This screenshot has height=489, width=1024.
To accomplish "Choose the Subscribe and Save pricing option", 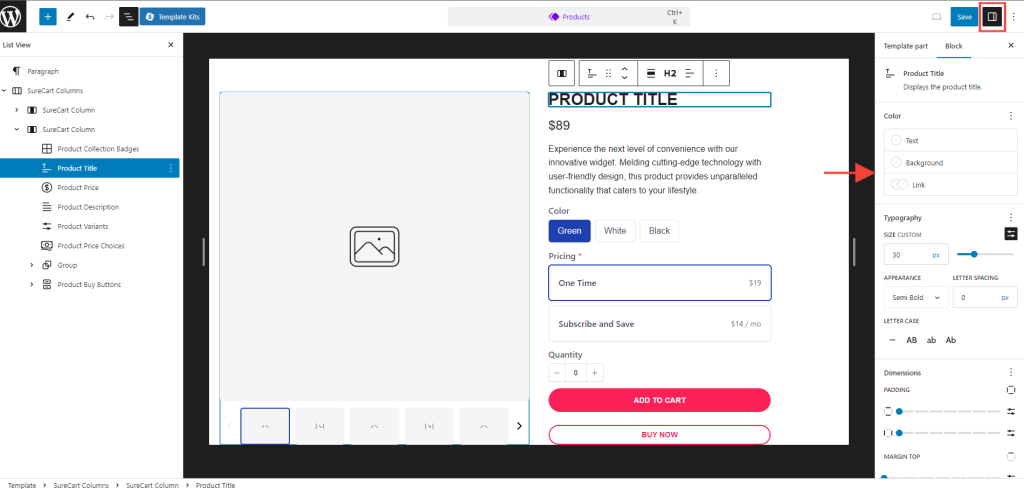I will click(659, 324).
